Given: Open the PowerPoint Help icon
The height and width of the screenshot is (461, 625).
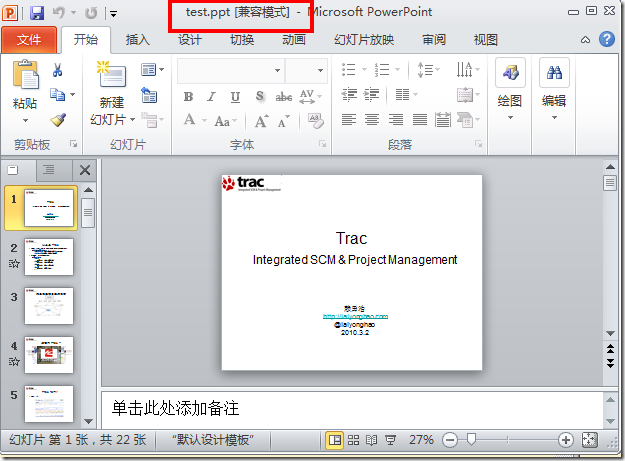Looking at the screenshot, I should (607, 39).
